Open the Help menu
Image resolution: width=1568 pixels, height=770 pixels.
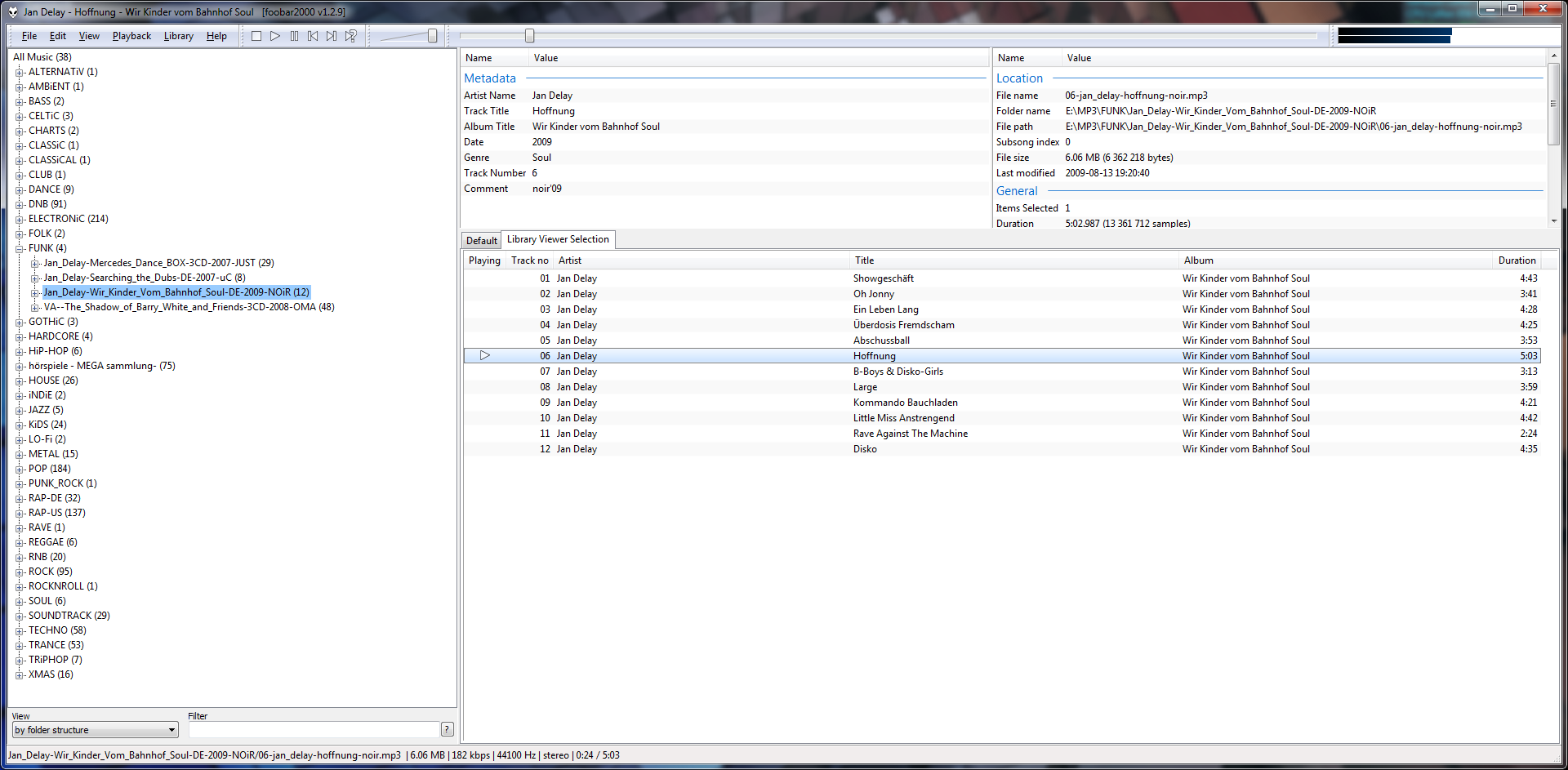[216, 36]
